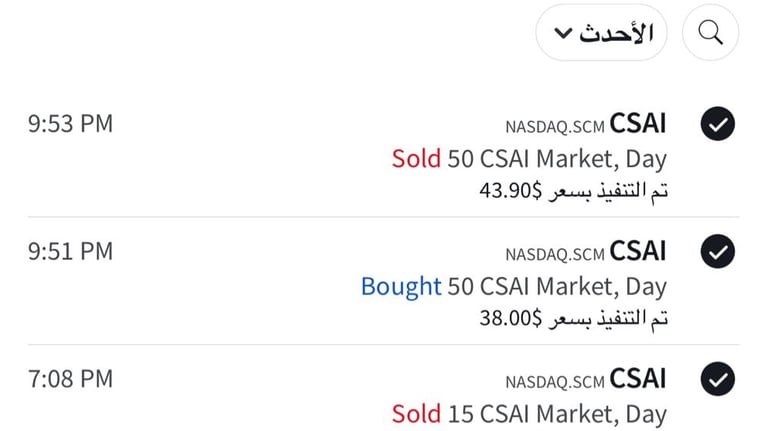Click the execution price $38.00 line

(x=574, y=318)
